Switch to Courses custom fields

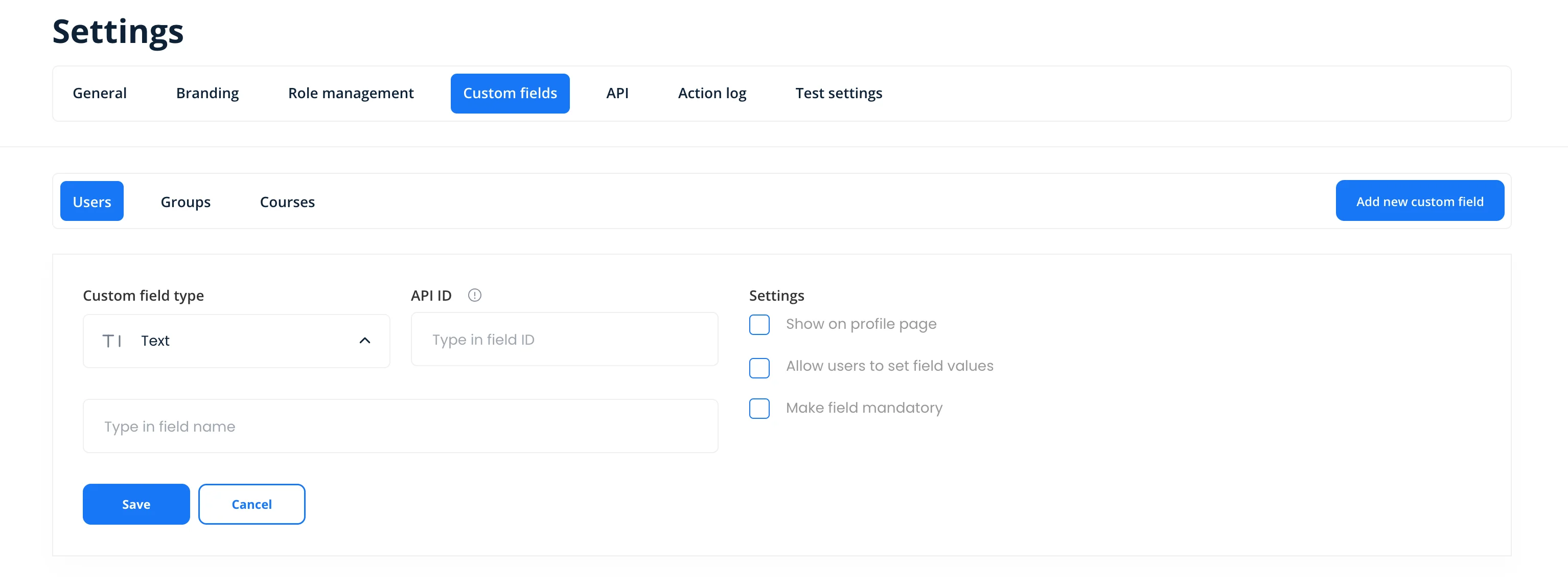287,201
